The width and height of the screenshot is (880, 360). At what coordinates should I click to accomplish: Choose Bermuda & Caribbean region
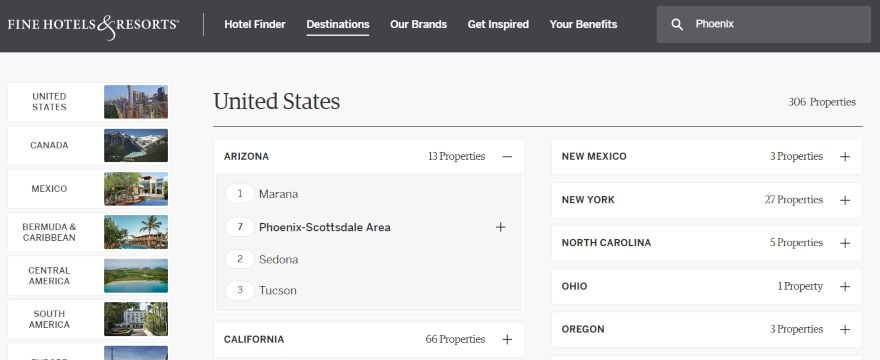pyautogui.click(x=89, y=233)
